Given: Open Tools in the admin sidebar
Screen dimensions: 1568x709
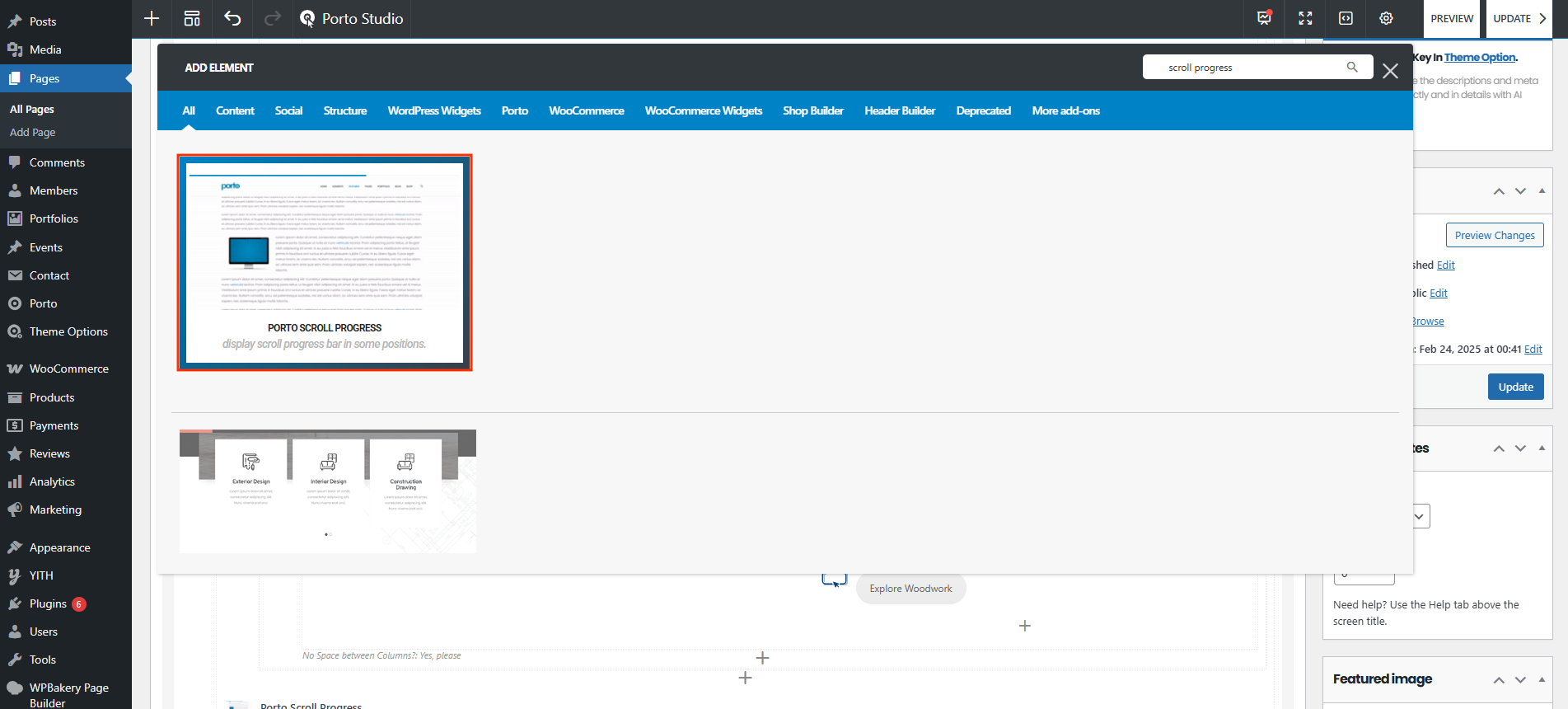Looking at the screenshot, I should click(x=43, y=660).
